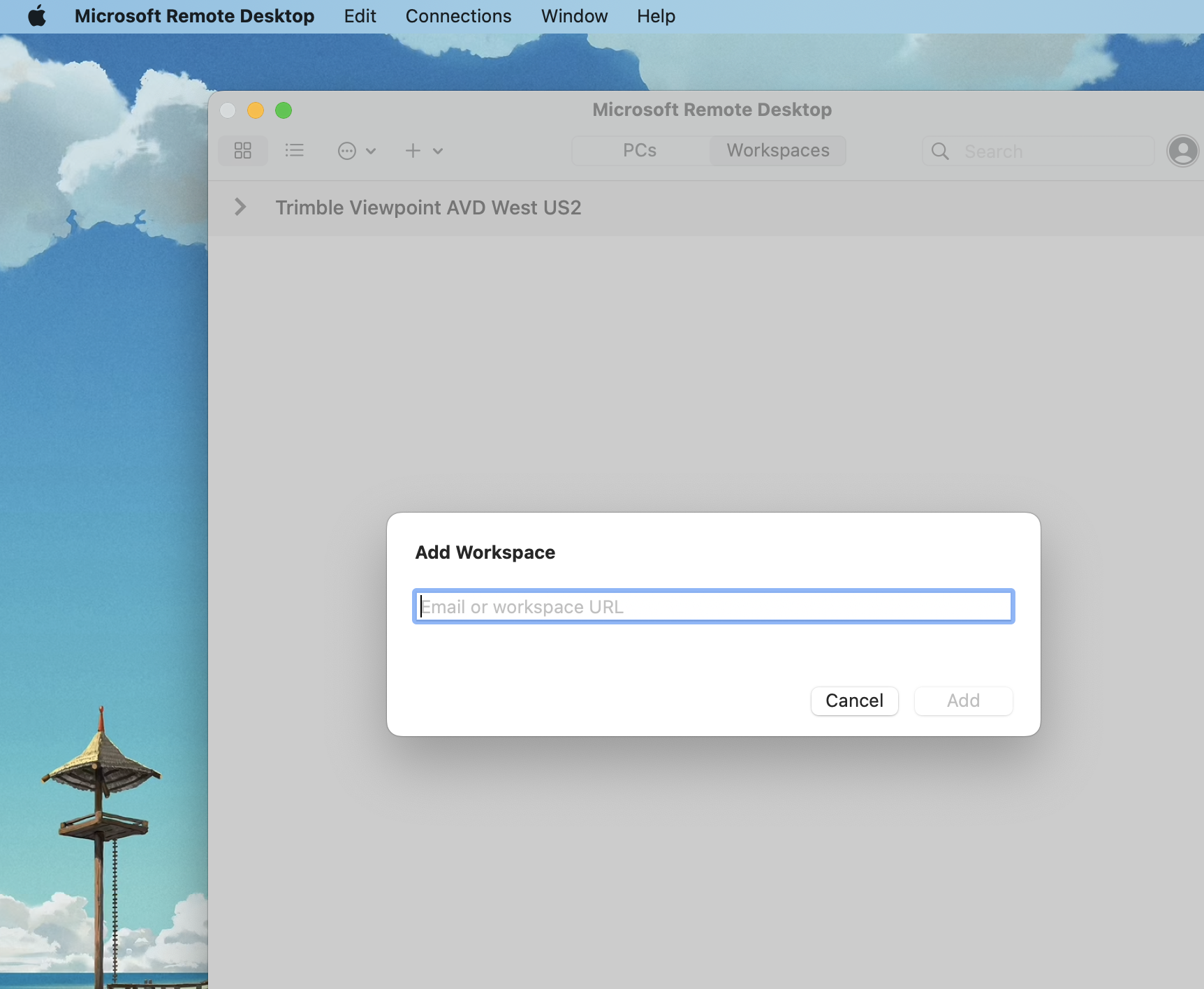Open Microsoft Remote Desktop app menu
This screenshot has height=989, width=1204.
click(194, 16)
